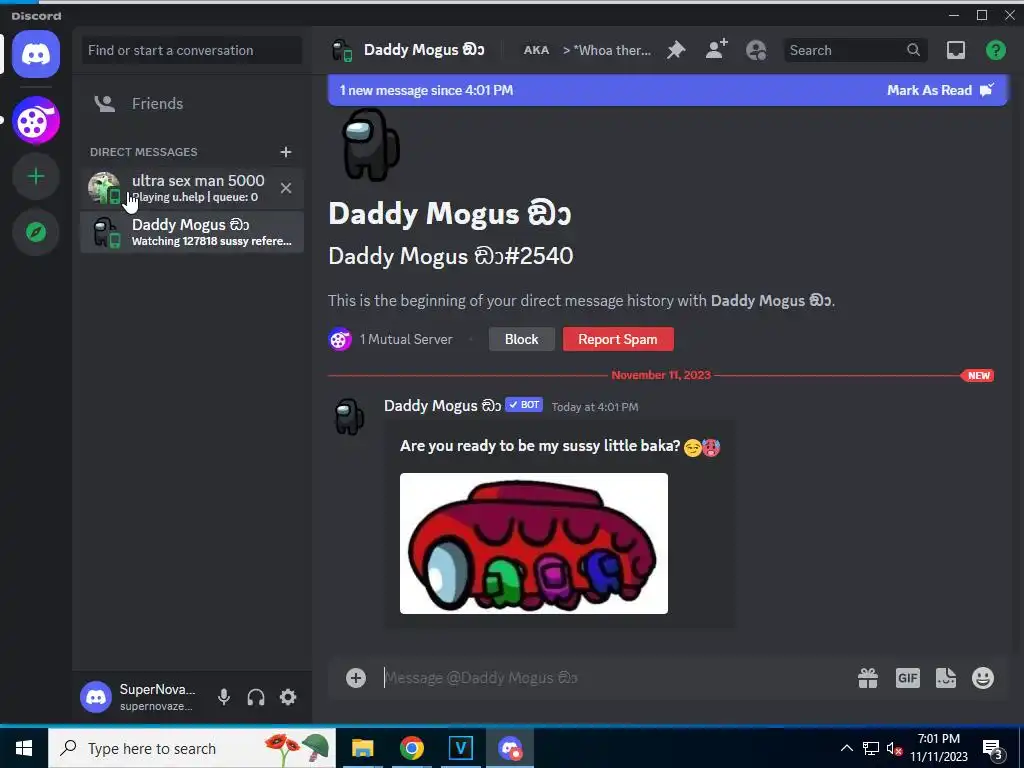
Task: Click the Block button
Action: (522, 340)
